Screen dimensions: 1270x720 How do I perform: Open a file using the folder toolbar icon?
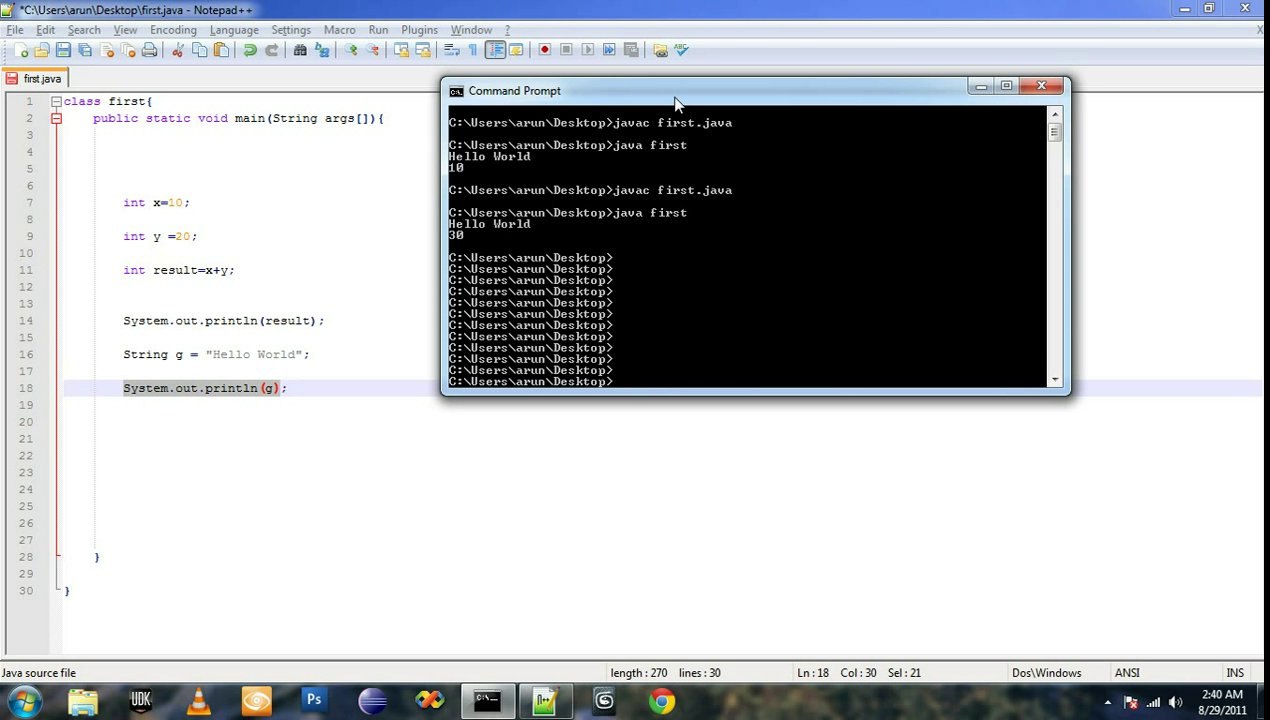pyautogui.click(x=42, y=50)
